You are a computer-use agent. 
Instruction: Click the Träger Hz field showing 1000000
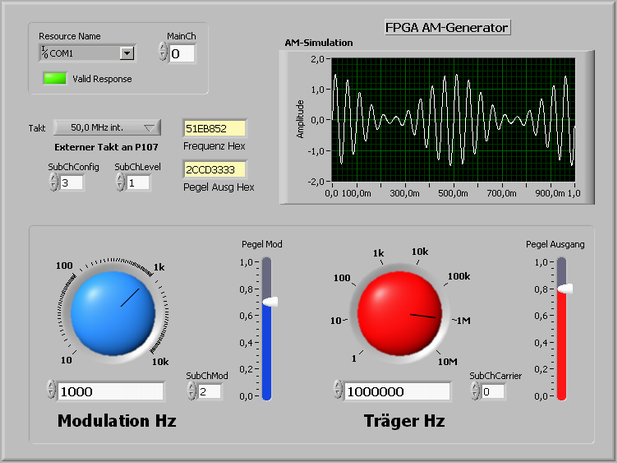[x=397, y=391]
